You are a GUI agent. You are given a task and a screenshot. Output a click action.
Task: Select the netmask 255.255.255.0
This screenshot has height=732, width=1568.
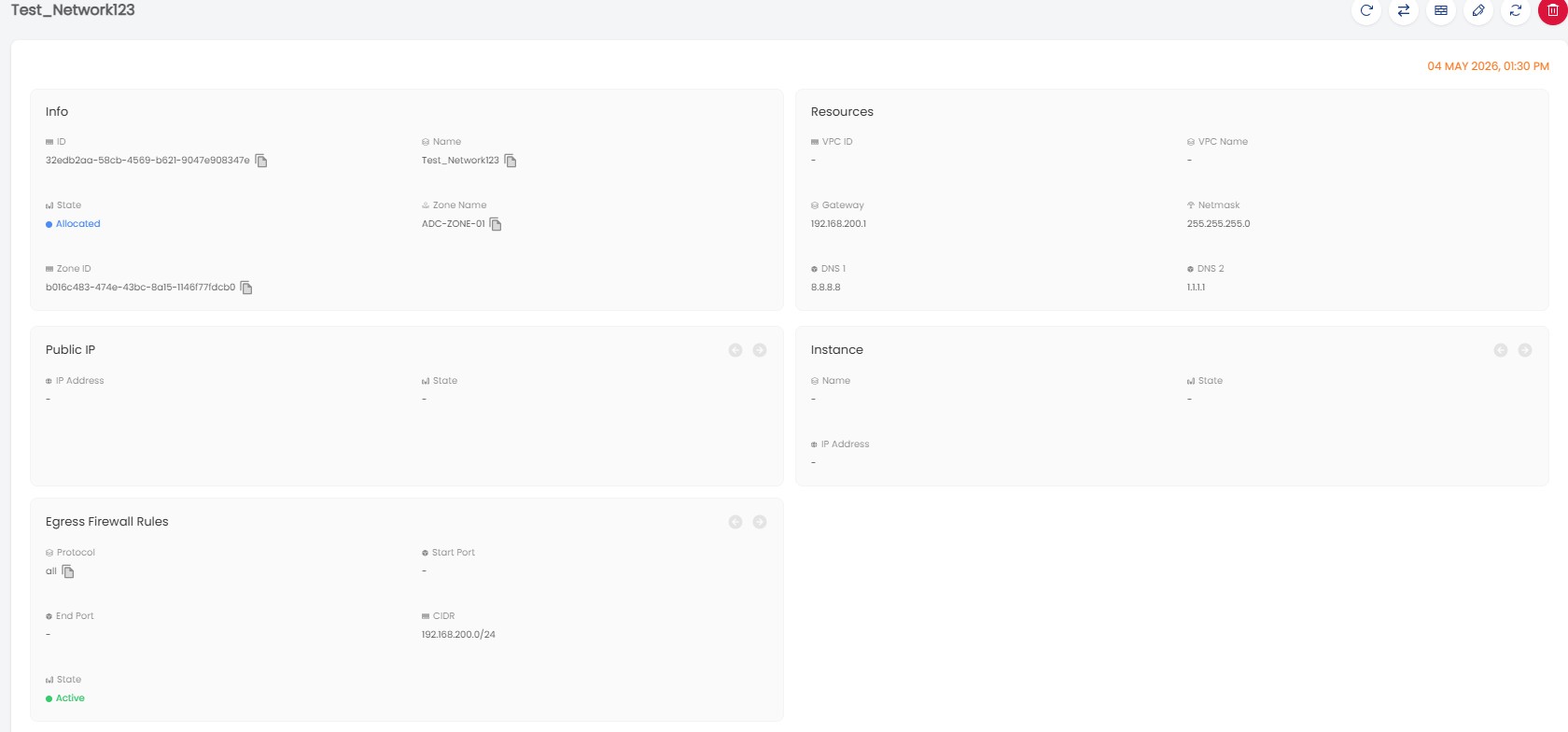[1218, 224]
